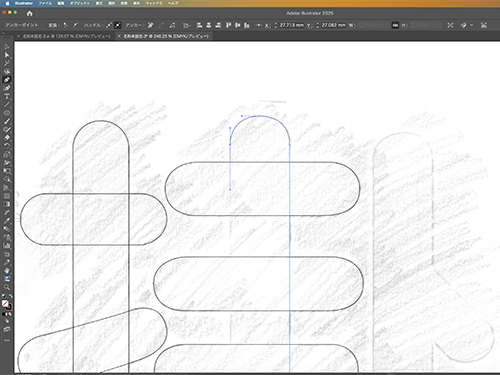Remove selected anchor points icon
This screenshot has height=375, width=500.
tap(151, 25)
